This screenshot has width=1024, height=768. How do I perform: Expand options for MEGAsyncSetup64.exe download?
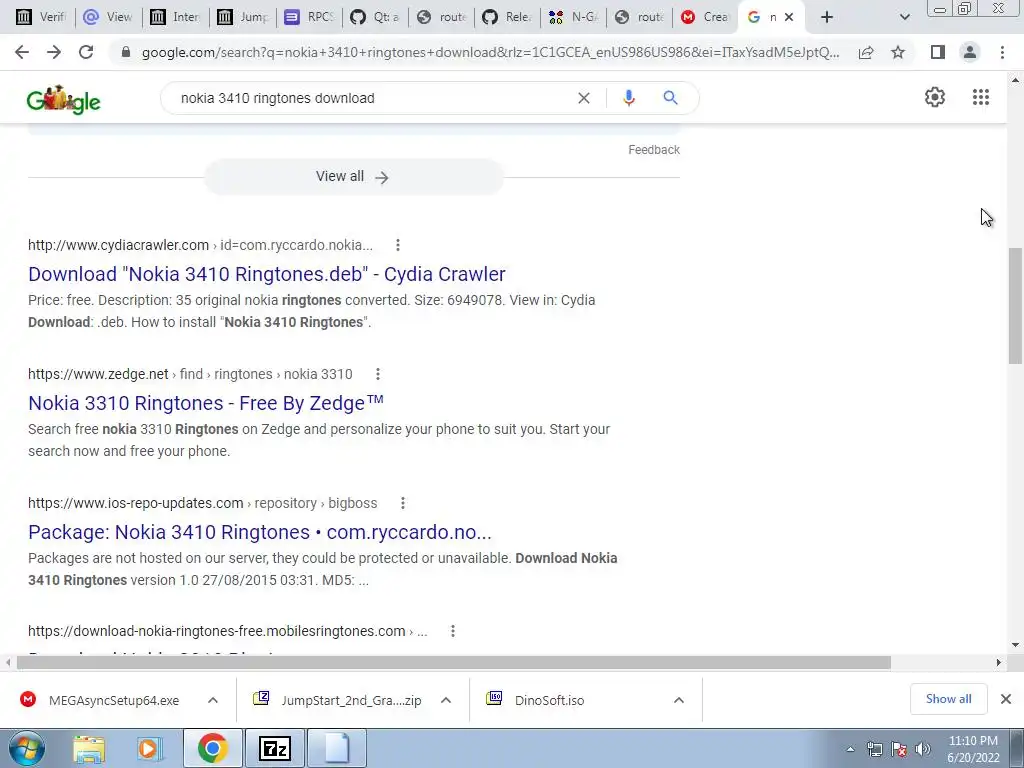click(213, 700)
